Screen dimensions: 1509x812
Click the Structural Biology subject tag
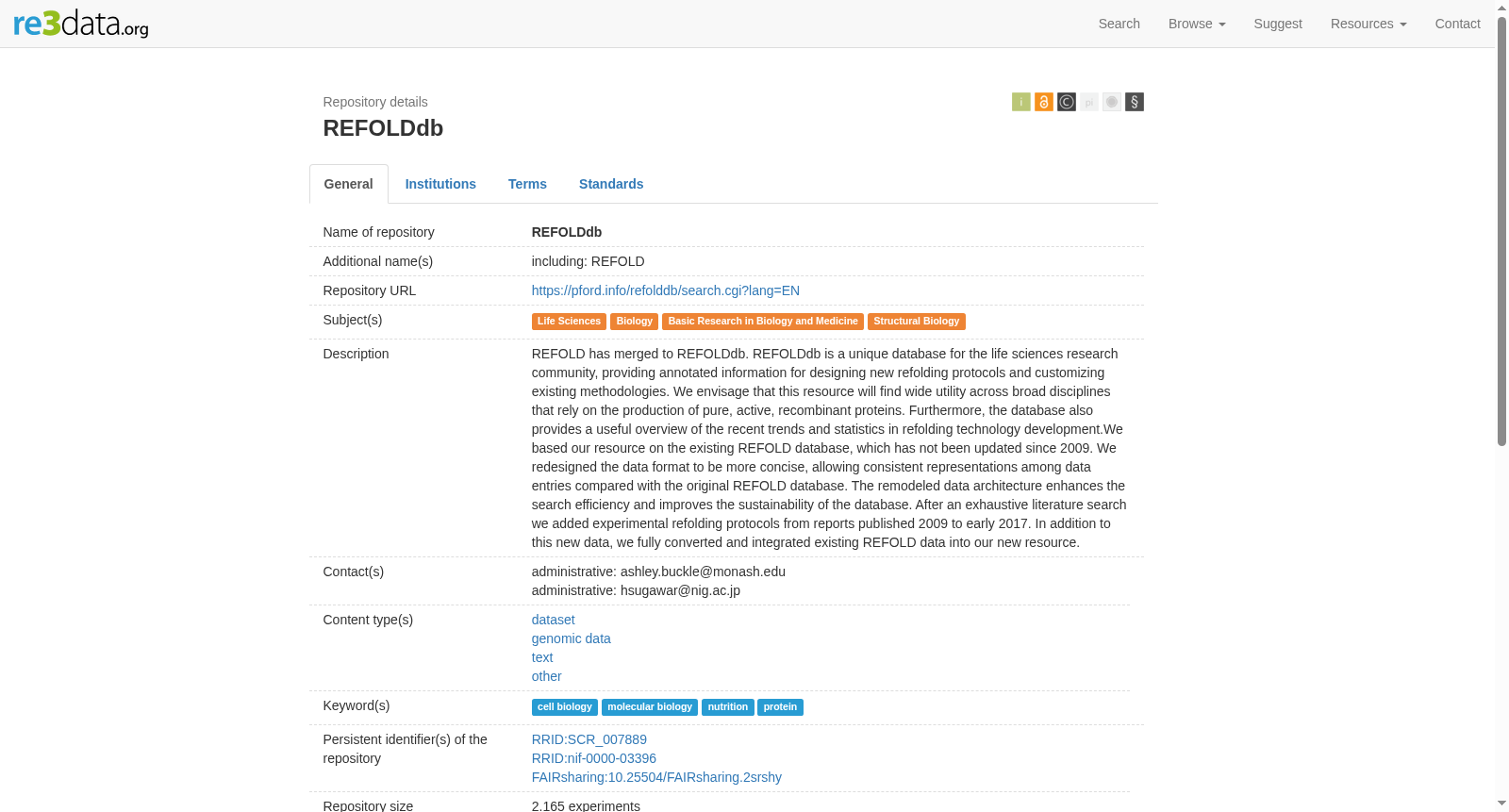coord(917,322)
